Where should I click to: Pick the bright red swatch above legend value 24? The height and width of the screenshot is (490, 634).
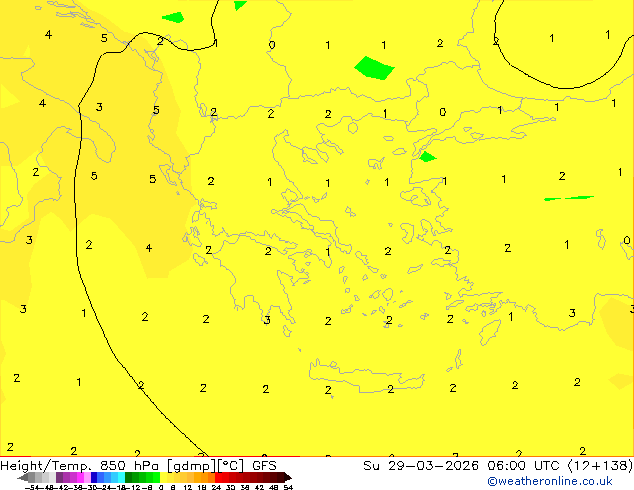218,477
